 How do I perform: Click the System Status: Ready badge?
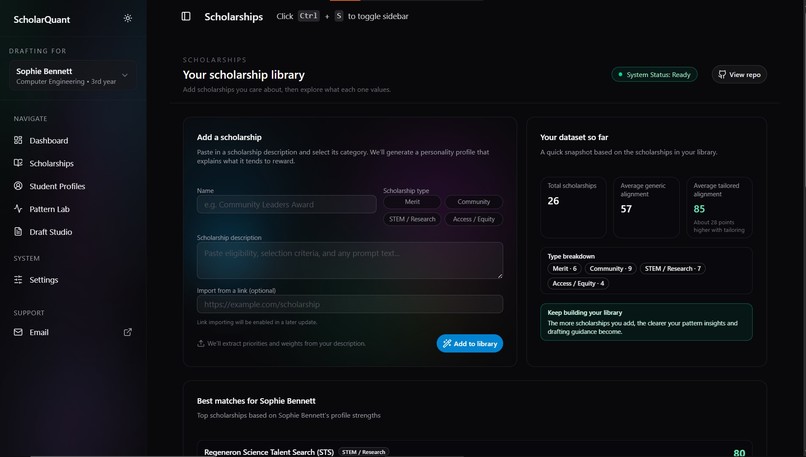pos(654,75)
